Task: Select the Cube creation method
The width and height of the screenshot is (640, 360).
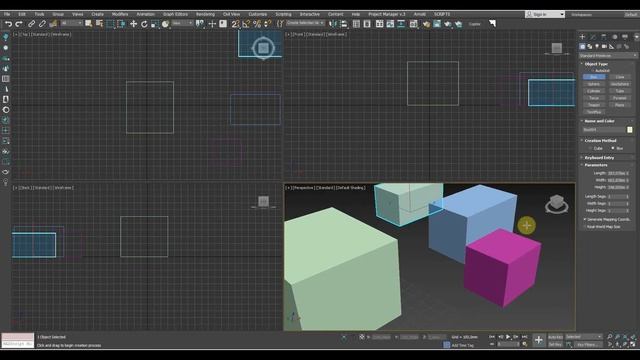Action: (590, 148)
